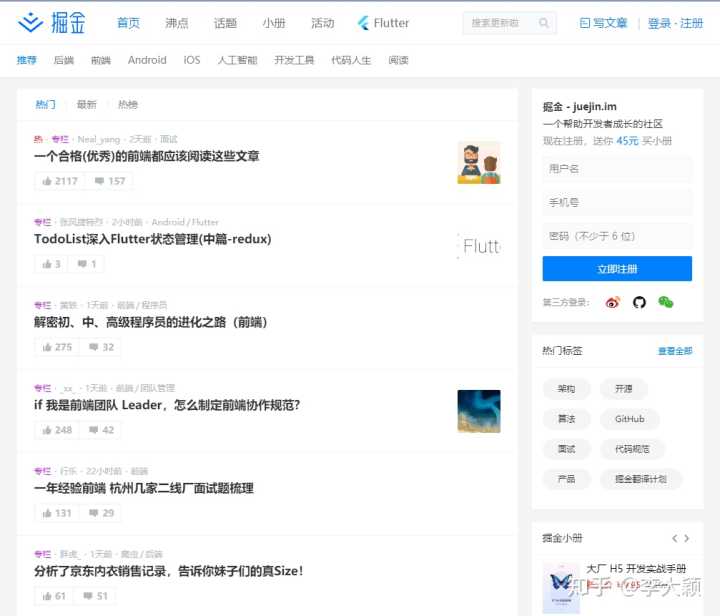Image resolution: width=720 pixels, height=616 pixels.
Task: Sign in with WeChat icon
Action: (x=665, y=302)
